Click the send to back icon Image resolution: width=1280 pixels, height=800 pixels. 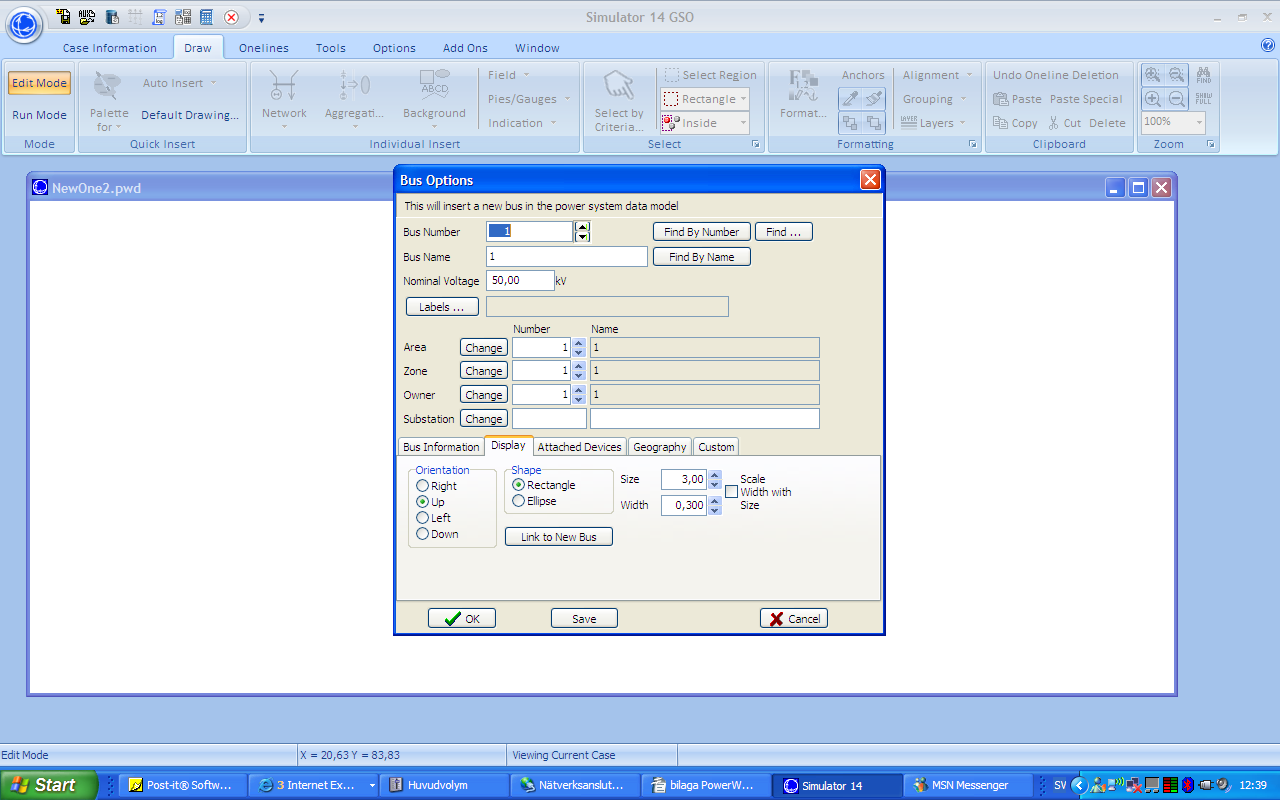pos(849,123)
